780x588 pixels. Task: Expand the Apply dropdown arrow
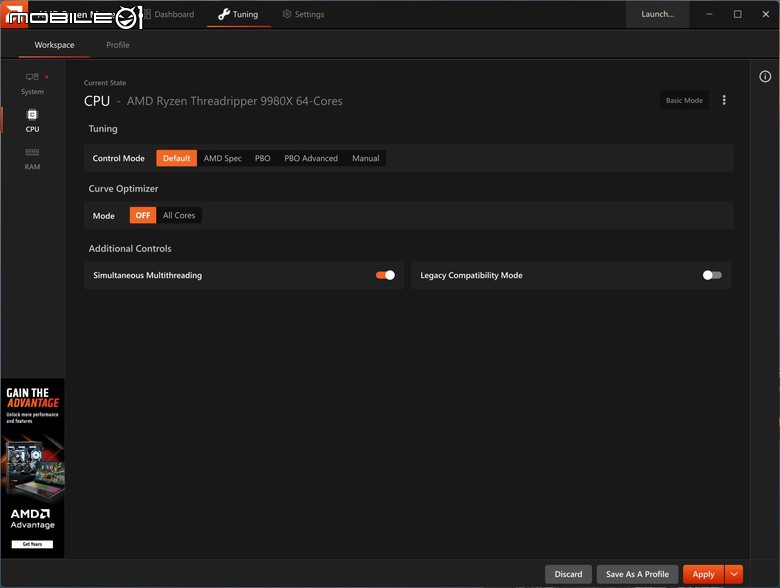734,574
